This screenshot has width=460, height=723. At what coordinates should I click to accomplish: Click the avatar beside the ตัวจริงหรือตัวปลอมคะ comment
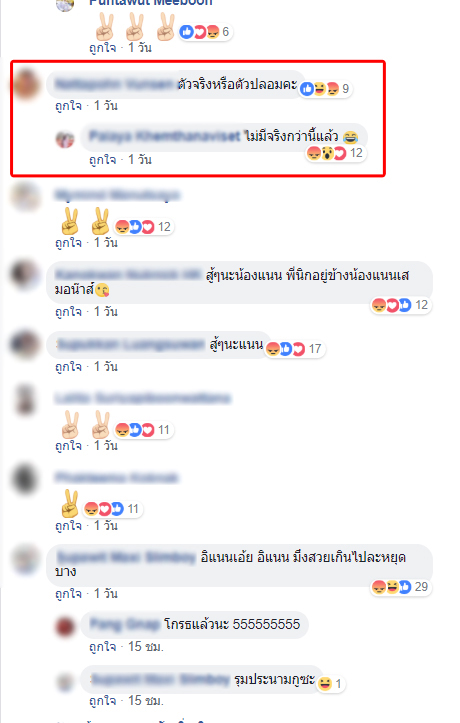pos(26,84)
